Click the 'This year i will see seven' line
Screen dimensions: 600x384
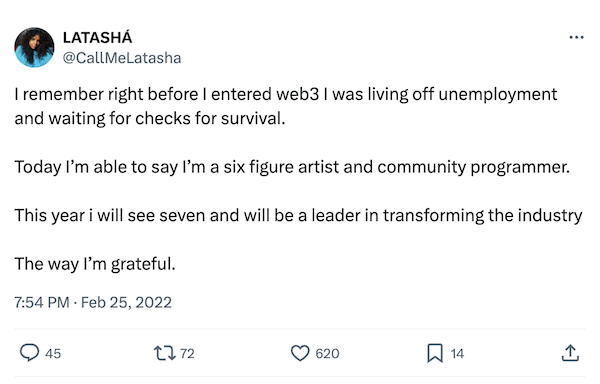[298, 216]
